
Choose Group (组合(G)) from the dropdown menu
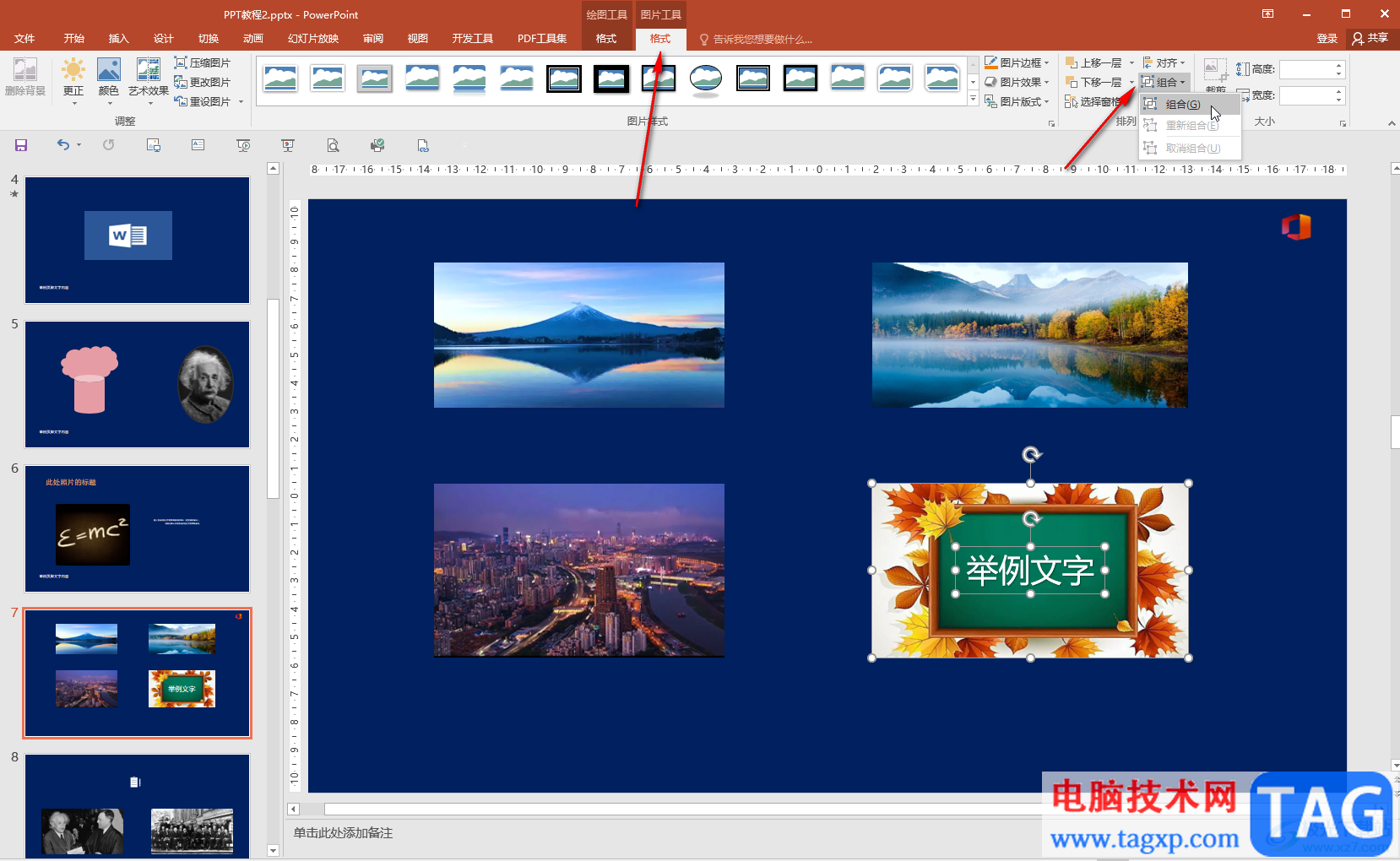[1190, 105]
